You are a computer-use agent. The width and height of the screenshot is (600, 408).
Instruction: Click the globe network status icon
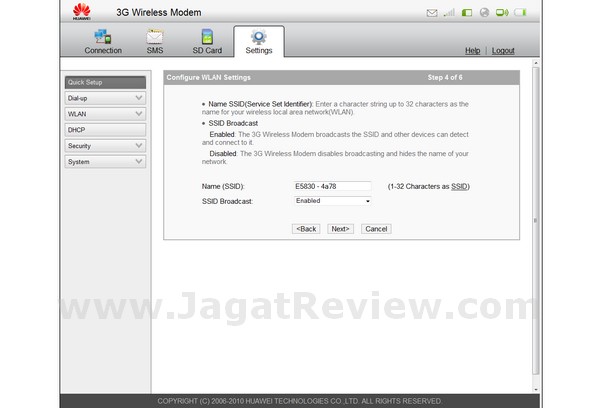click(x=484, y=13)
